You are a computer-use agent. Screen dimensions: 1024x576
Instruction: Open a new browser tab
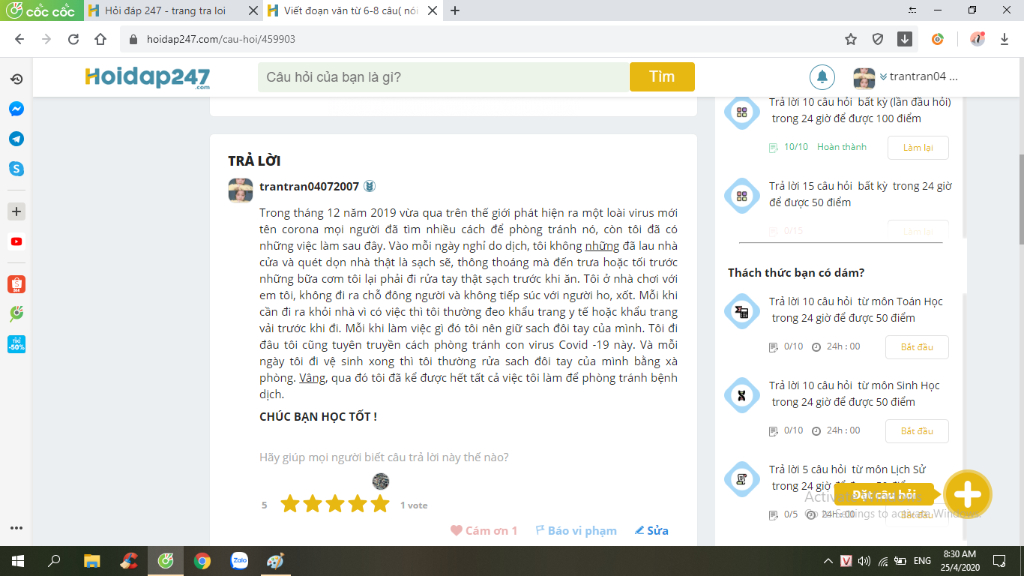click(x=455, y=10)
